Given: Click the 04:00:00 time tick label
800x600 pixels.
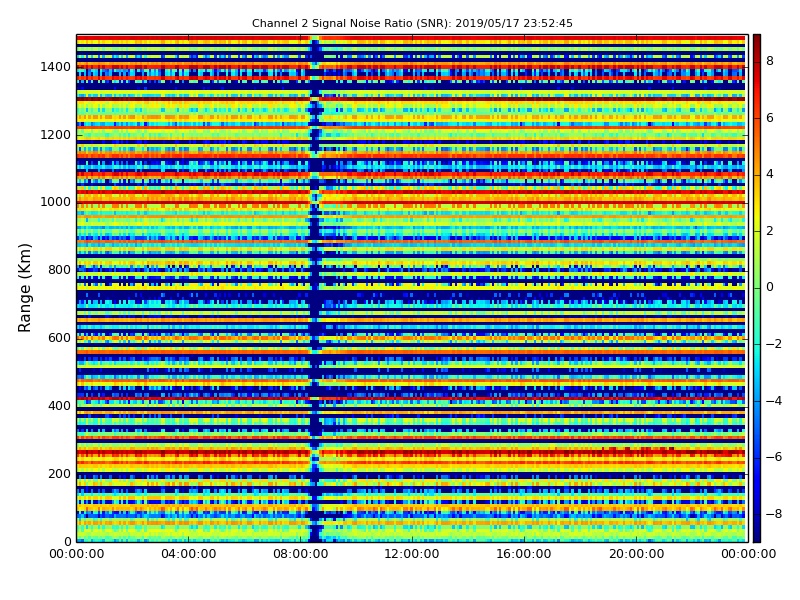Looking at the screenshot, I should [x=188, y=554].
